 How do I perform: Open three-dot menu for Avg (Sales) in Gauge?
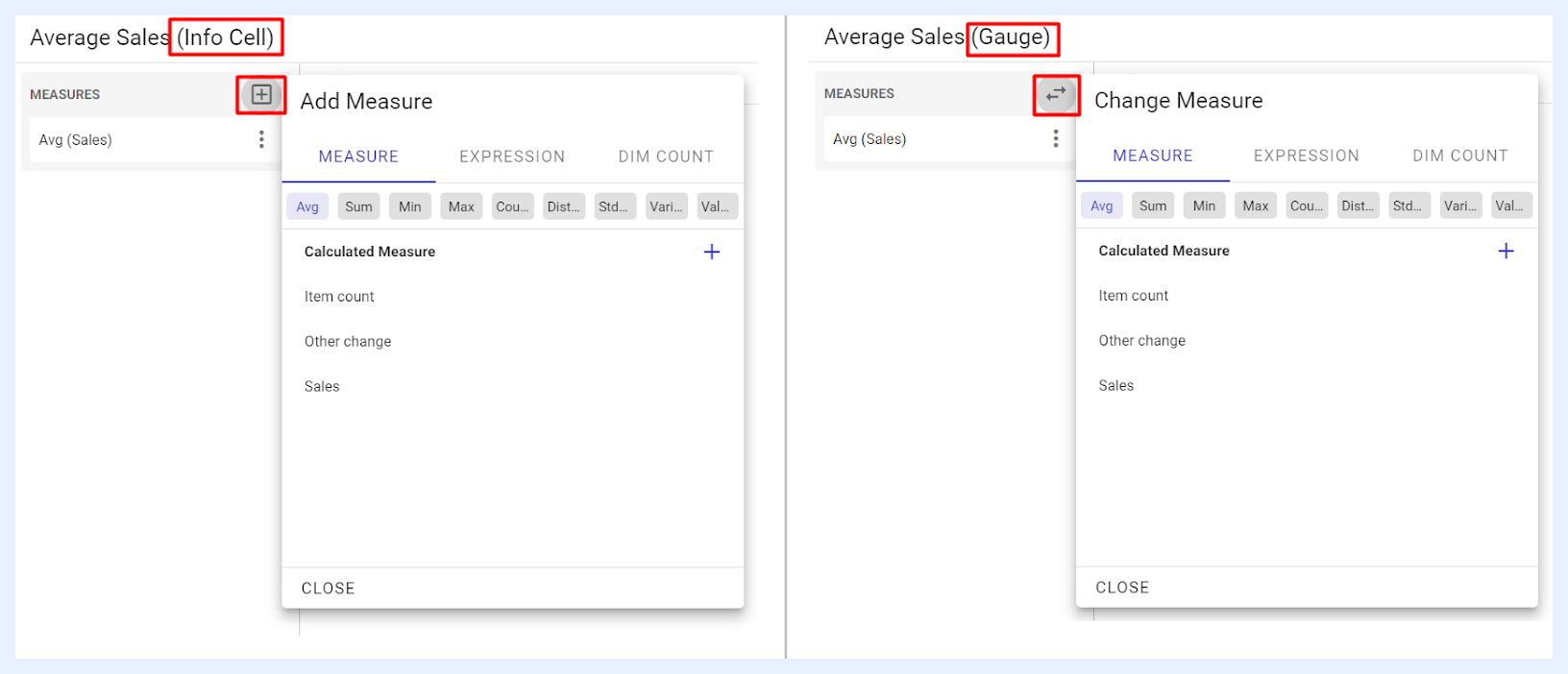point(1056,139)
